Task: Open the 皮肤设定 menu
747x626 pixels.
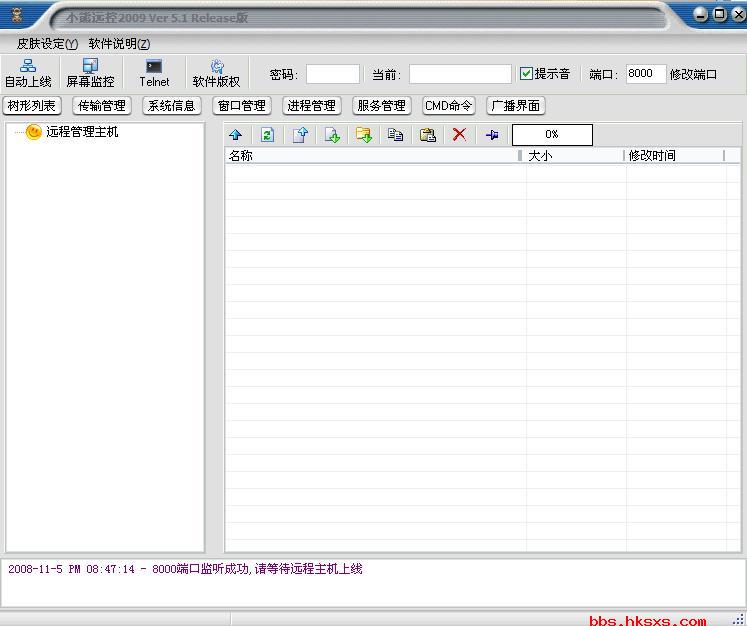Action: point(46,44)
